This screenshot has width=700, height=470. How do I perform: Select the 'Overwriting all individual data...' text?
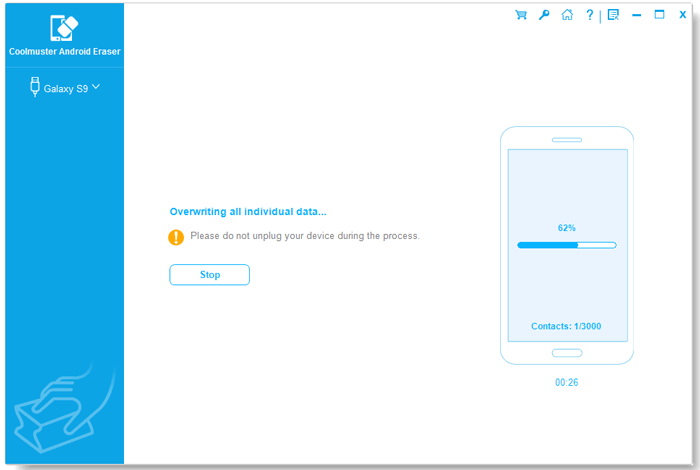point(248,212)
